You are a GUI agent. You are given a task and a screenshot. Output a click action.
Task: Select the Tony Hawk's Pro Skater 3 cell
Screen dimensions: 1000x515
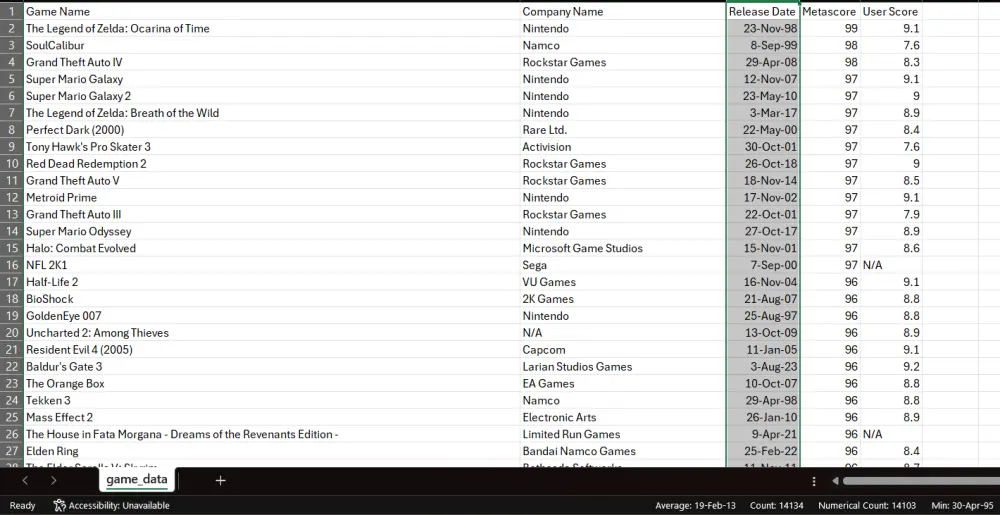[x=272, y=147]
